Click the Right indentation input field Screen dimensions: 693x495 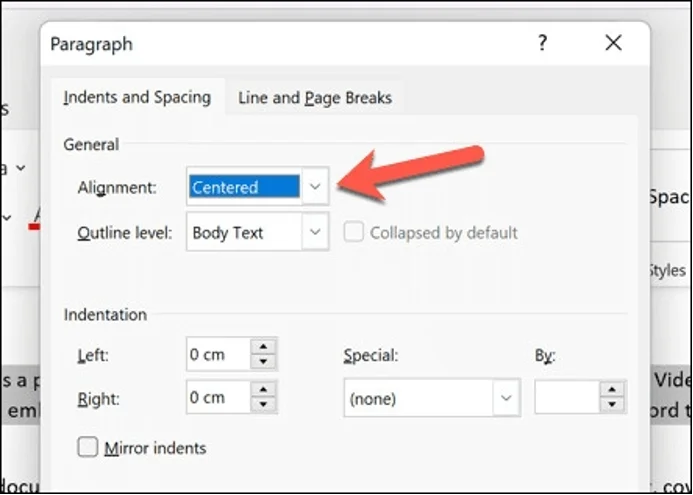tap(218, 398)
